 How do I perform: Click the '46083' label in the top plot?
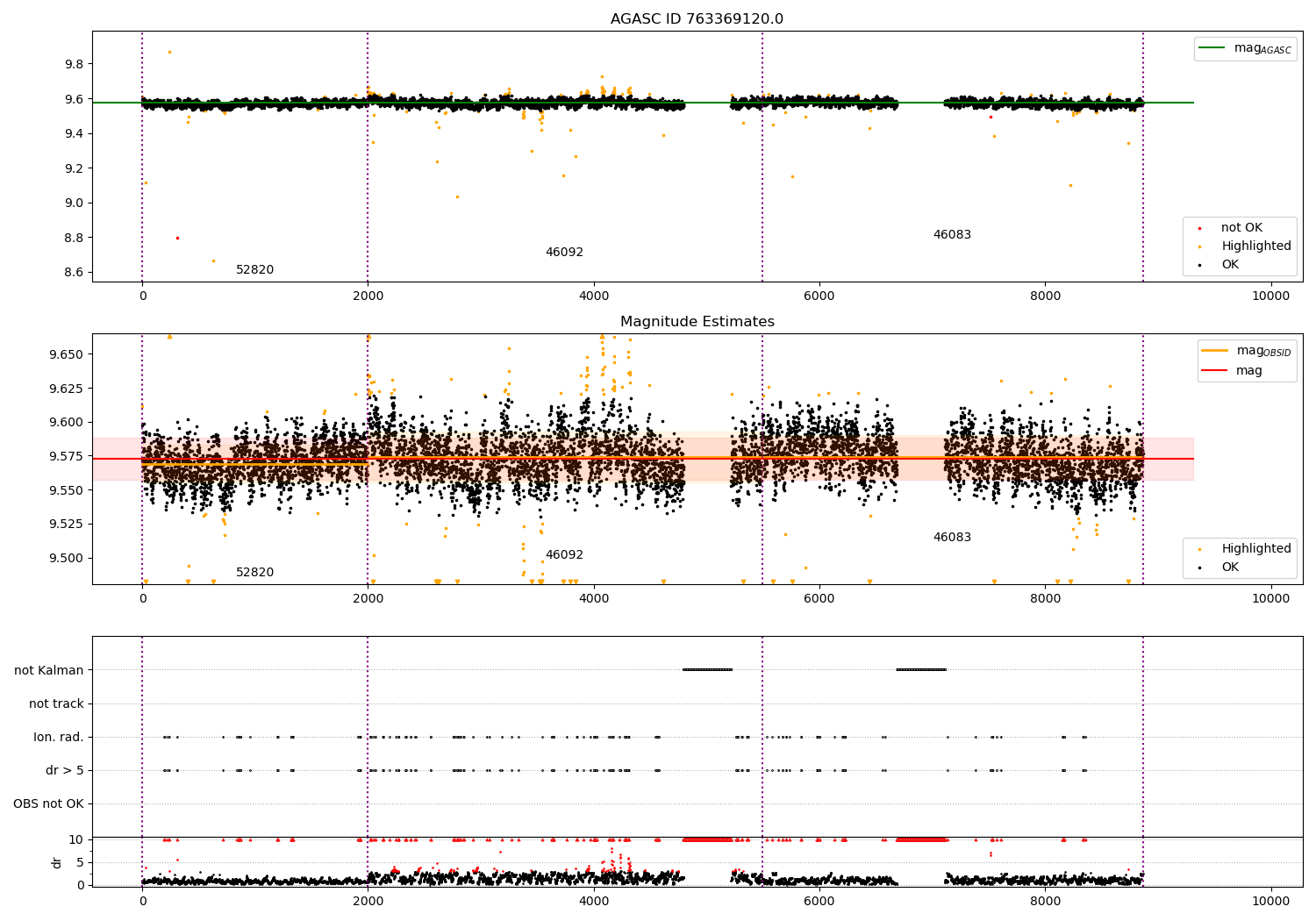point(952,235)
